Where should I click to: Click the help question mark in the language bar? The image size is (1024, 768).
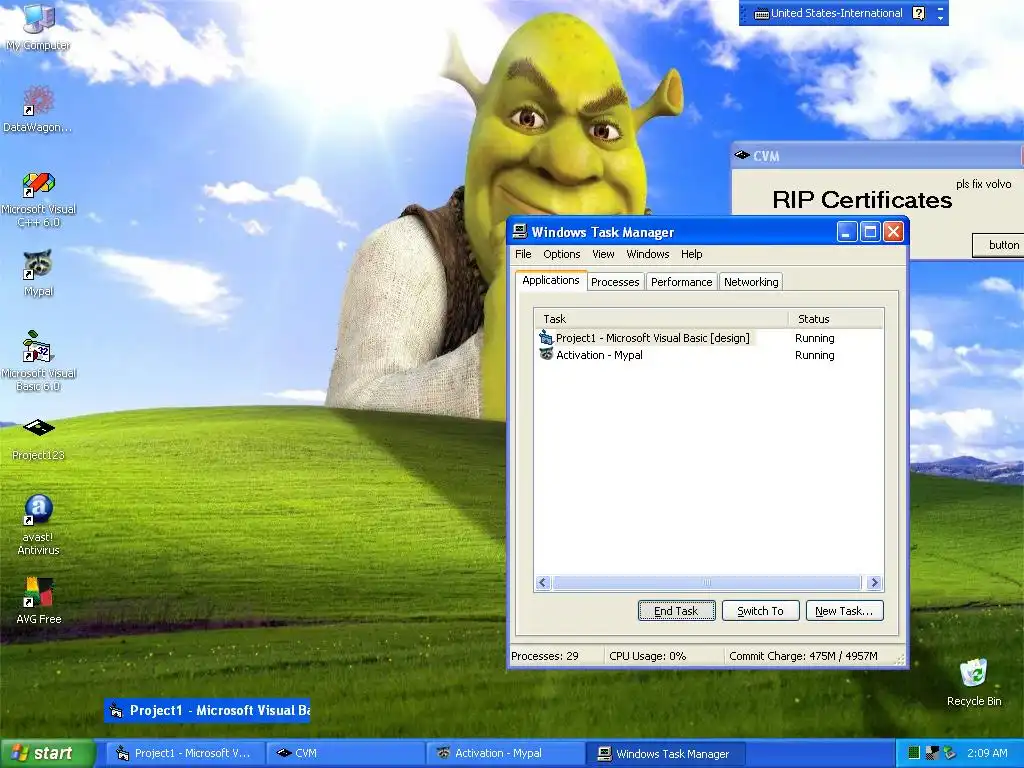tap(918, 13)
